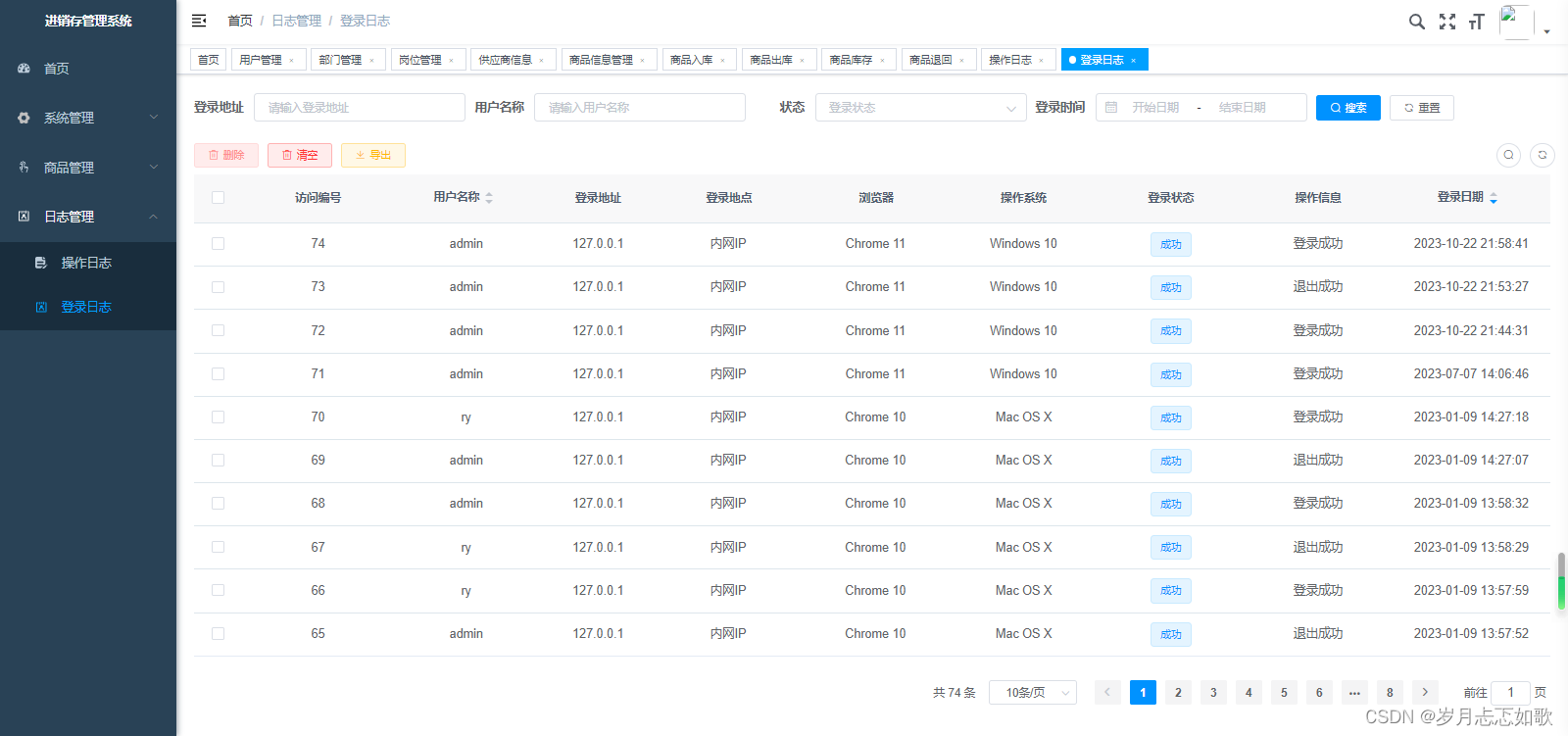The width and height of the screenshot is (1568, 736).
Task: Check the row with 访问编号 65
Action: [x=218, y=634]
